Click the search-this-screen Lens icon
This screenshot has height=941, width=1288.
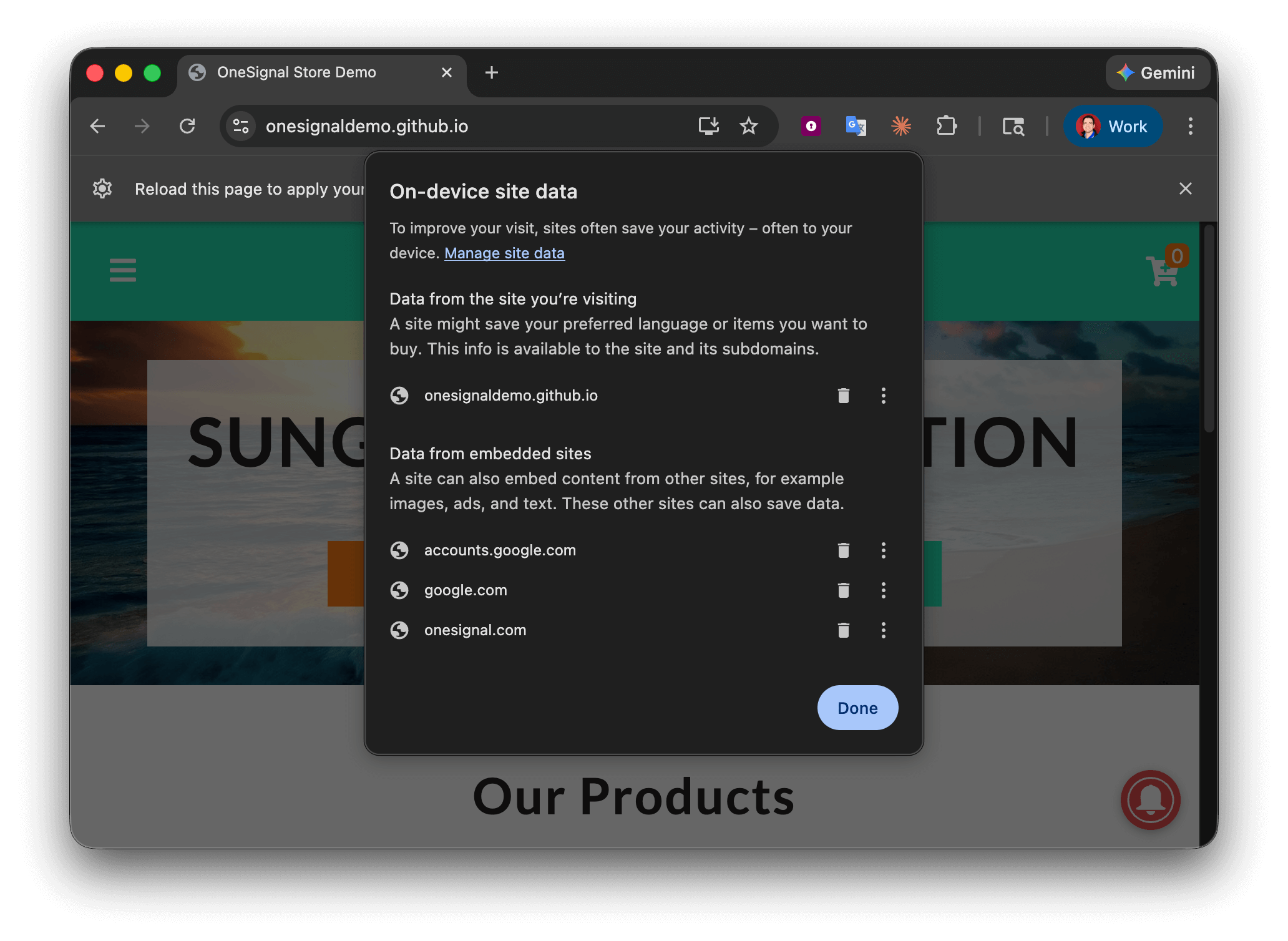1013,126
